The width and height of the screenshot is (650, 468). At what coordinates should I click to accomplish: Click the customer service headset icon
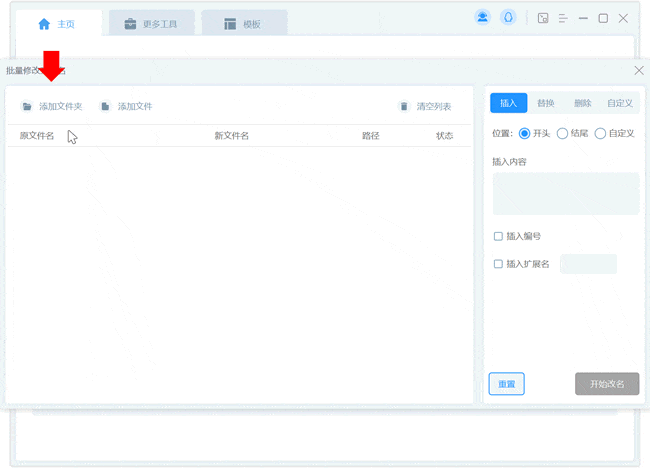click(508, 18)
